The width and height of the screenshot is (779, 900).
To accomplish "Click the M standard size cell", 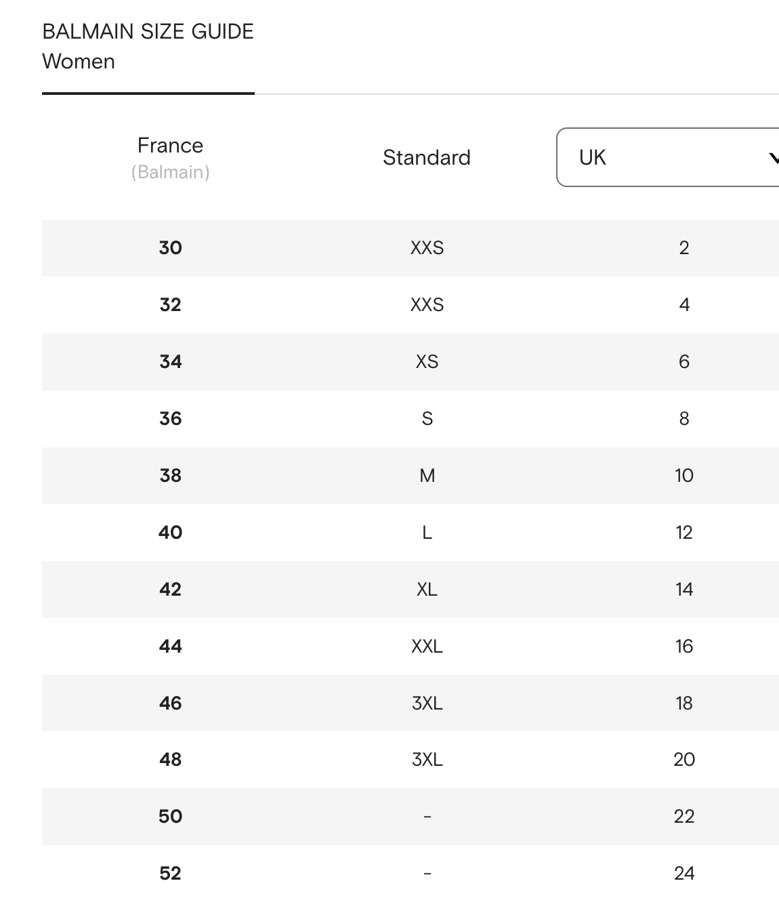I will (x=427, y=475).
